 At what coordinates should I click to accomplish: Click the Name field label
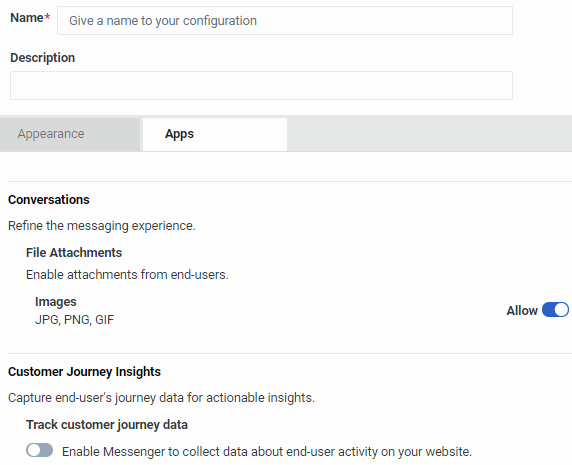27,18
